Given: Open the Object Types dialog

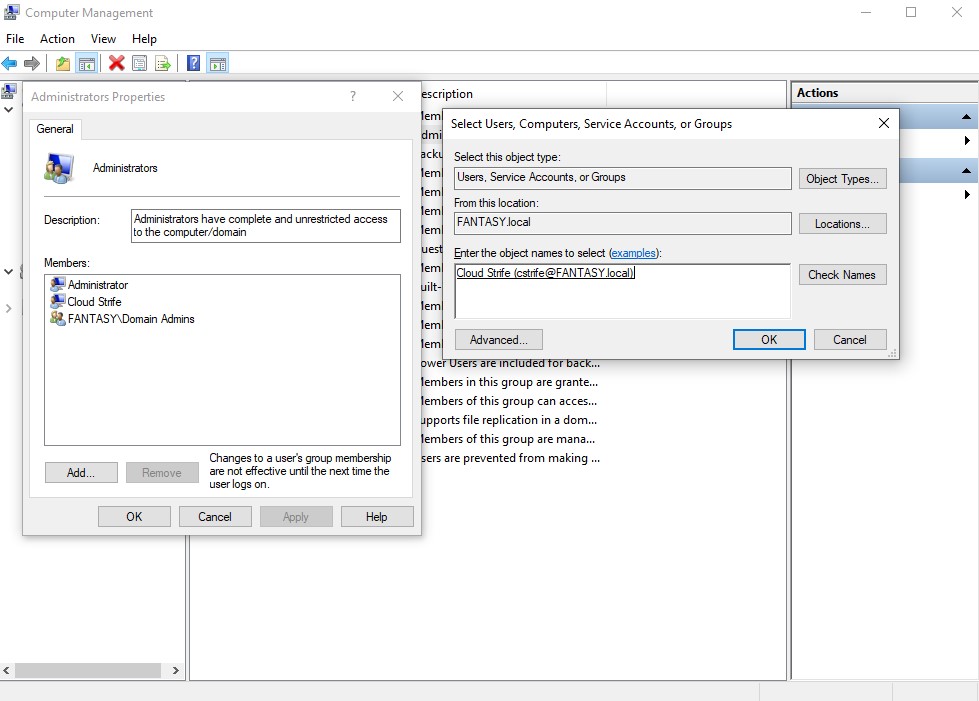Looking at the screenshot, I should pyautogui.click(x=842, y=178).
